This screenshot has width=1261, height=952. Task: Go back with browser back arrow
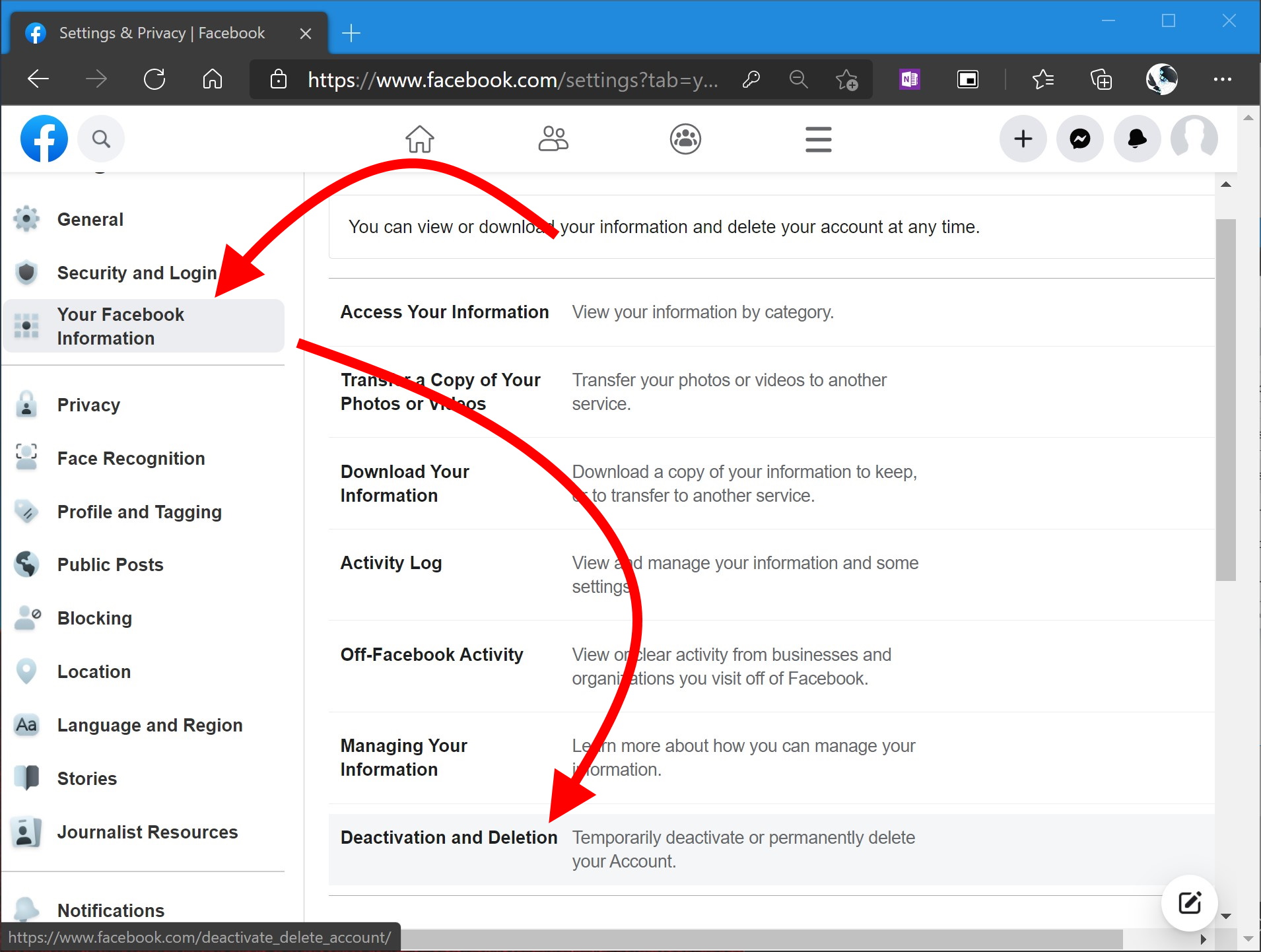(38, 80)
